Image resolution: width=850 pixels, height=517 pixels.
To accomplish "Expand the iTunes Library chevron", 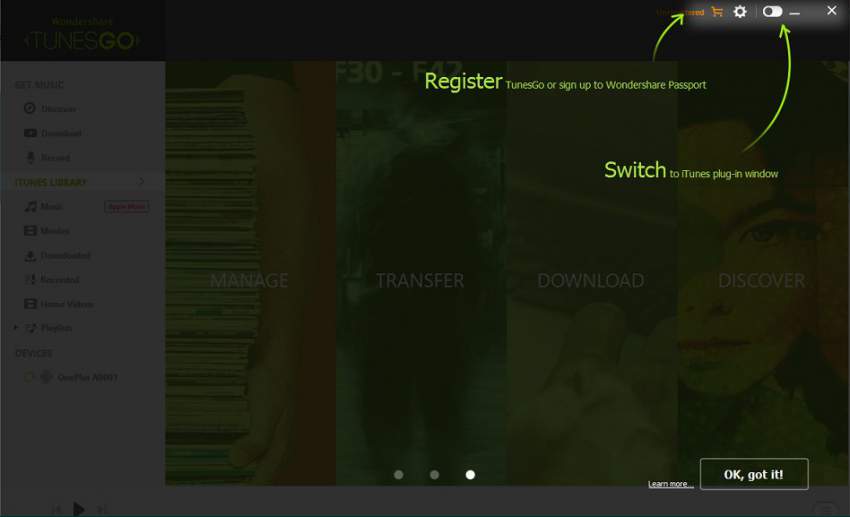I will (141, 182).
